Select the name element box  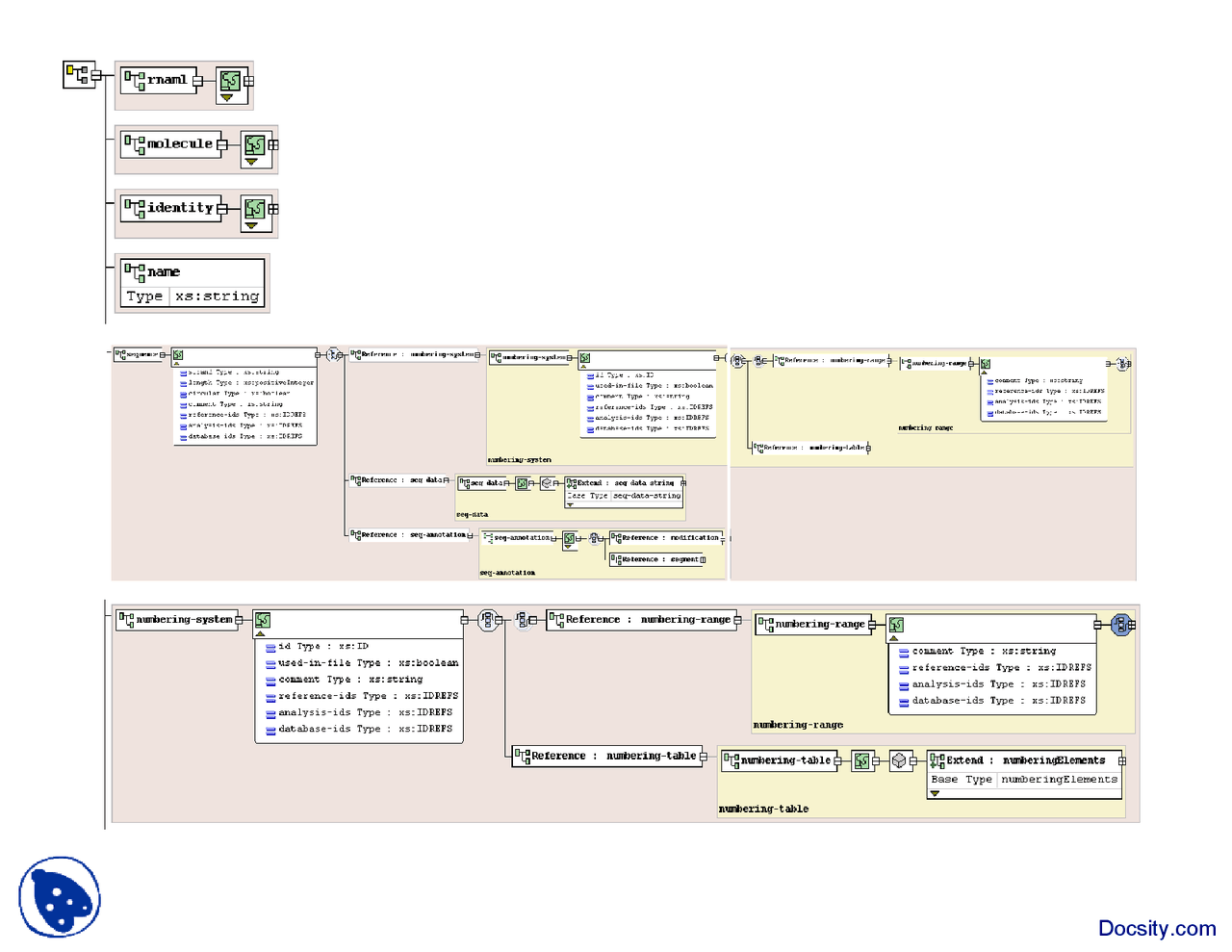[x=192, y=282]
